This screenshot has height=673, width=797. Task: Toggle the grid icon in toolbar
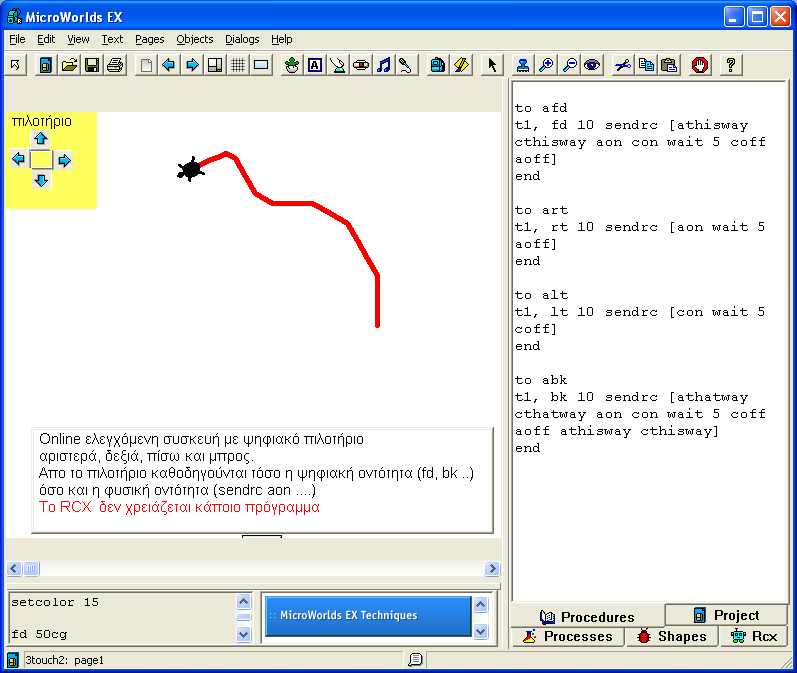point(238,65)
